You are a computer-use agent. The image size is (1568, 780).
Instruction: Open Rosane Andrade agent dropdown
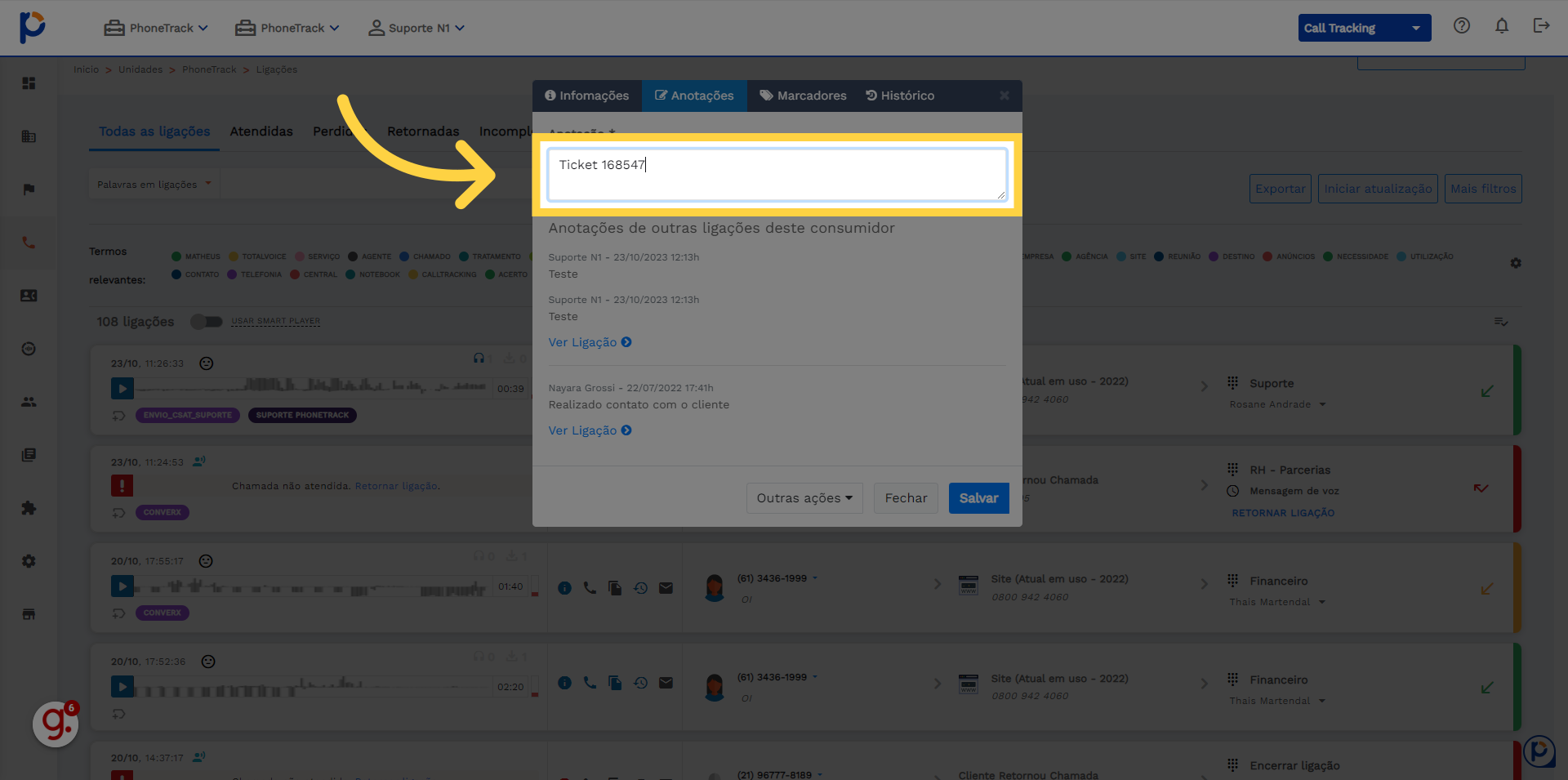click(x=1278, y=404)
